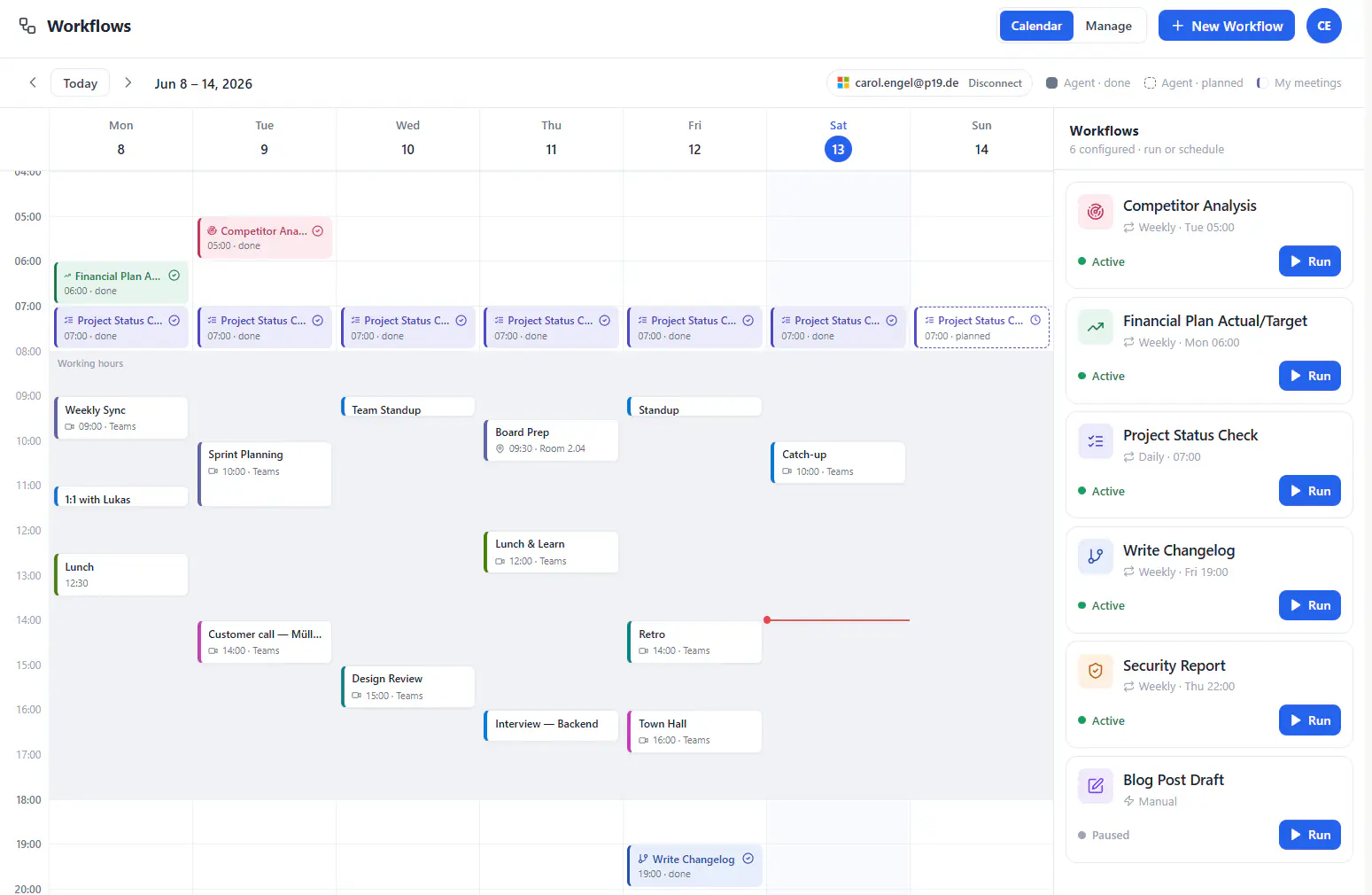Open the Lunch event on Monday

tap(121, 574)
